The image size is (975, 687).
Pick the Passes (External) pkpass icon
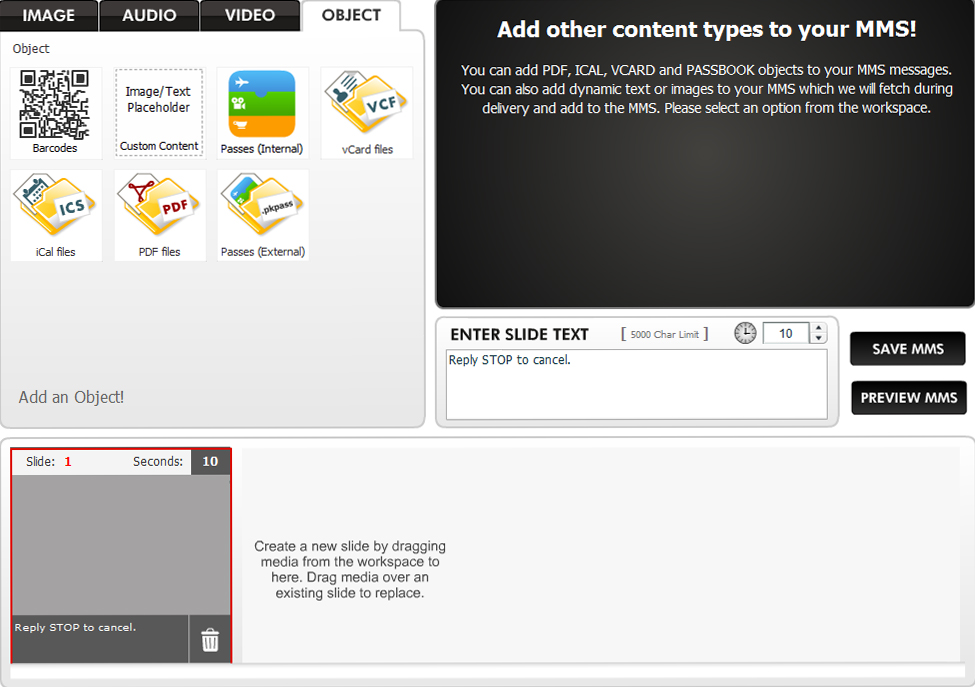tap(262, 215)
